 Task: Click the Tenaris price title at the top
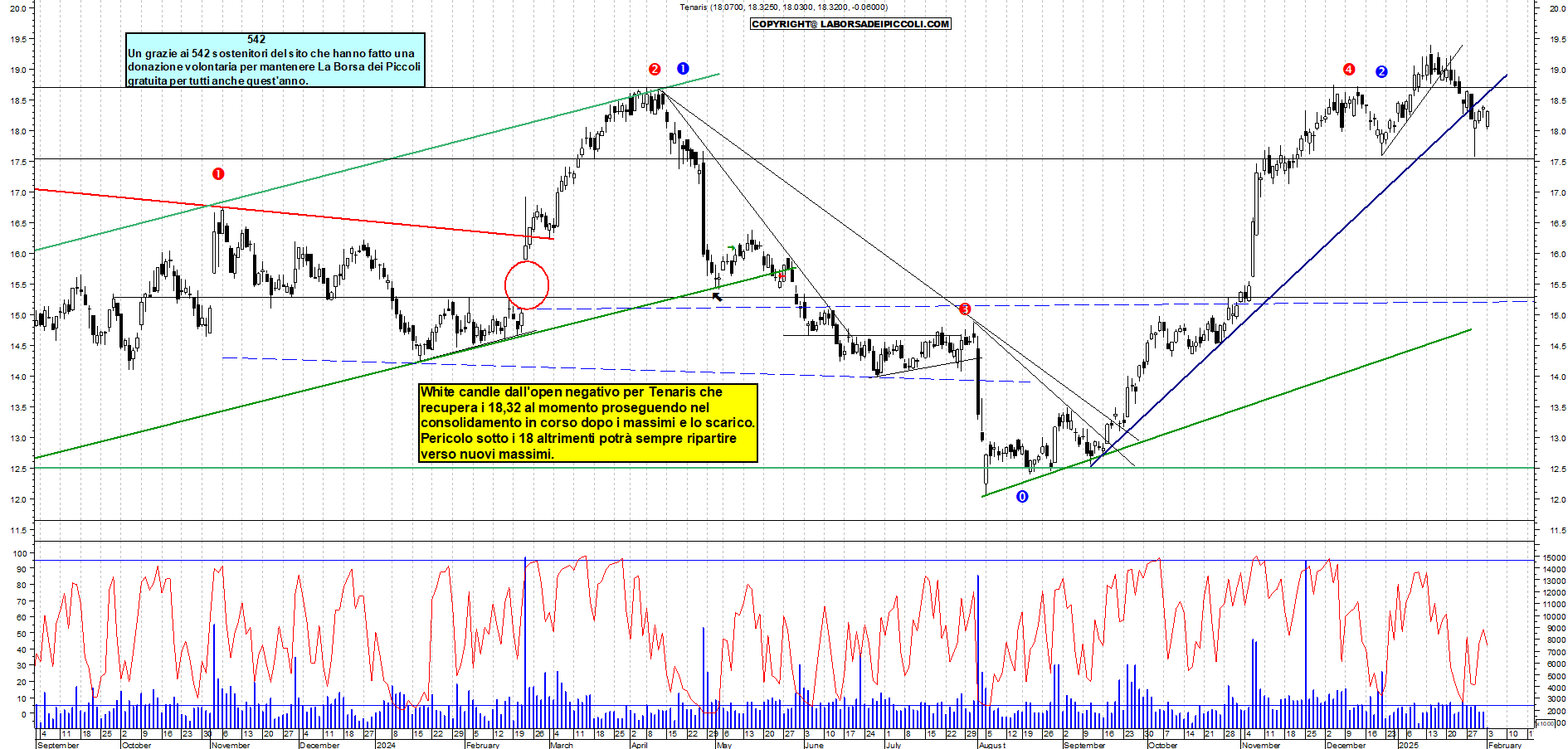(783, 7)
